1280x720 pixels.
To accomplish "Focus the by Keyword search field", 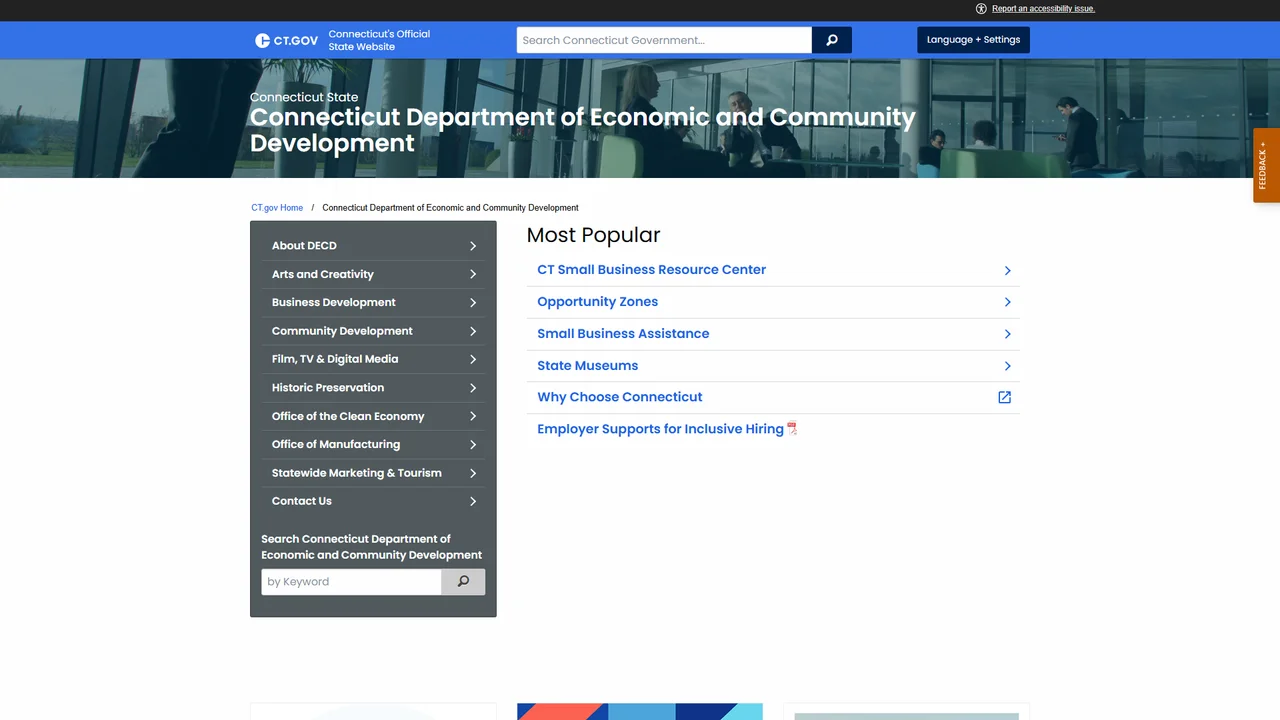I will pyautogui.click(x=351, y=582).
